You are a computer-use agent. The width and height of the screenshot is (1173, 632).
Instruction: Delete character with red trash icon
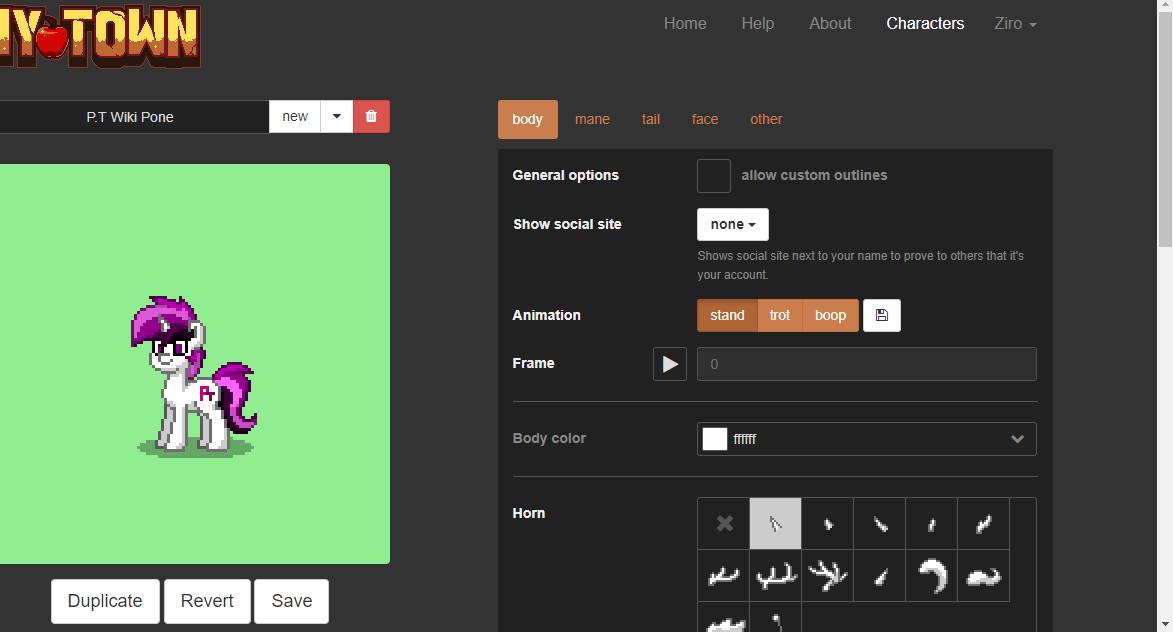(371, 117)
